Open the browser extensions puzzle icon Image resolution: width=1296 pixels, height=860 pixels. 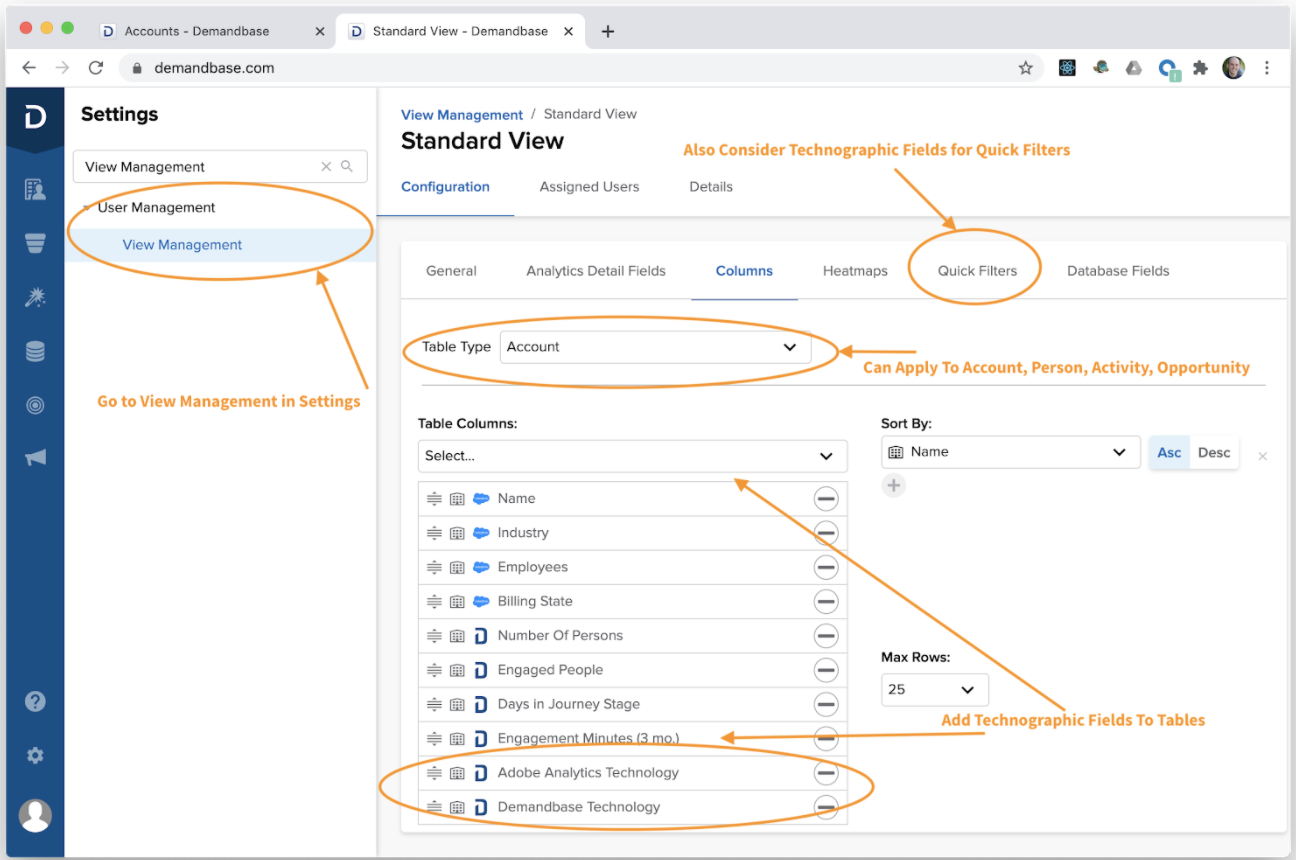click(1200, 68)
